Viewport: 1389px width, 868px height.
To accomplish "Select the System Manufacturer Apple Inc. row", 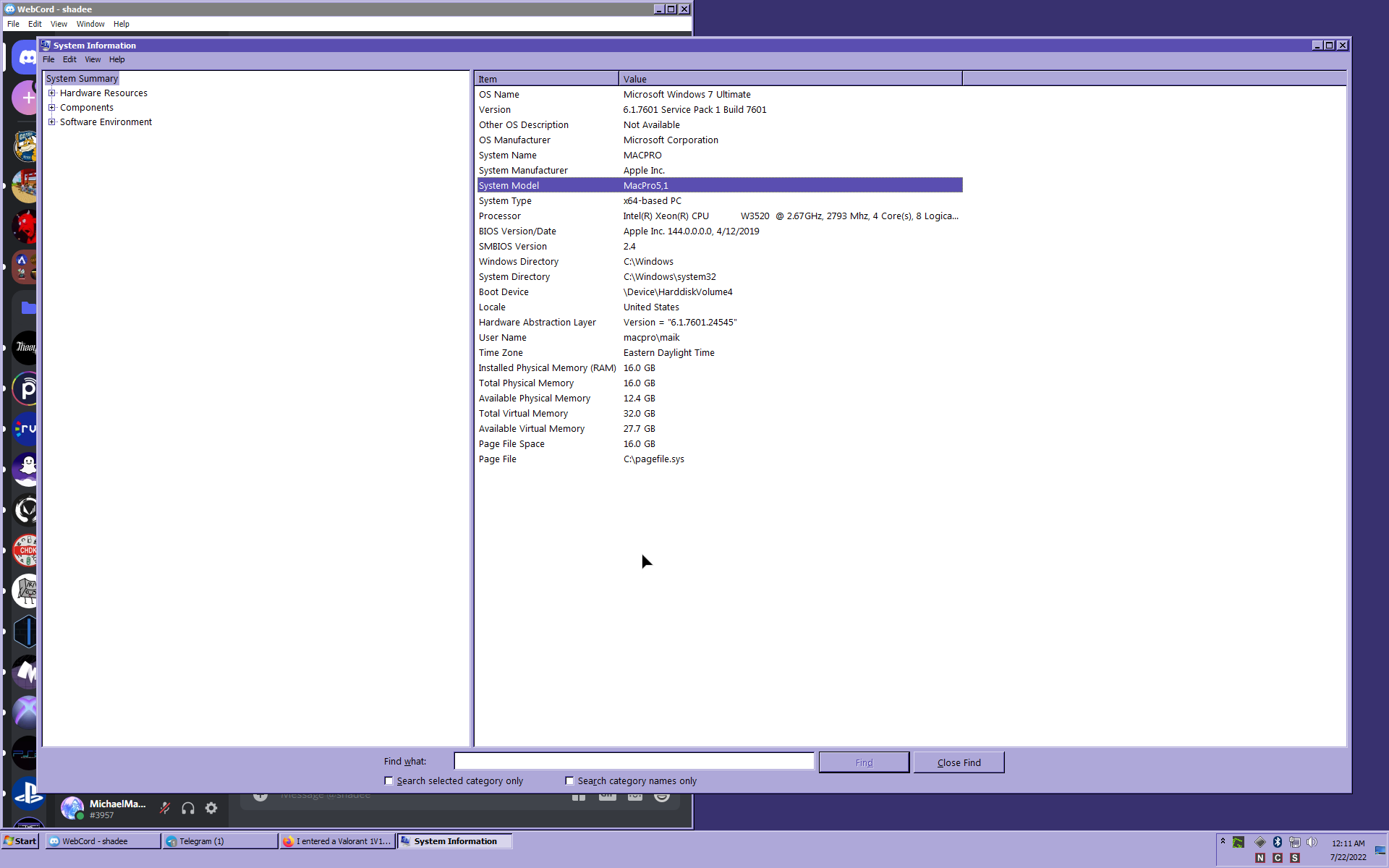I will (x=720, y=170).
